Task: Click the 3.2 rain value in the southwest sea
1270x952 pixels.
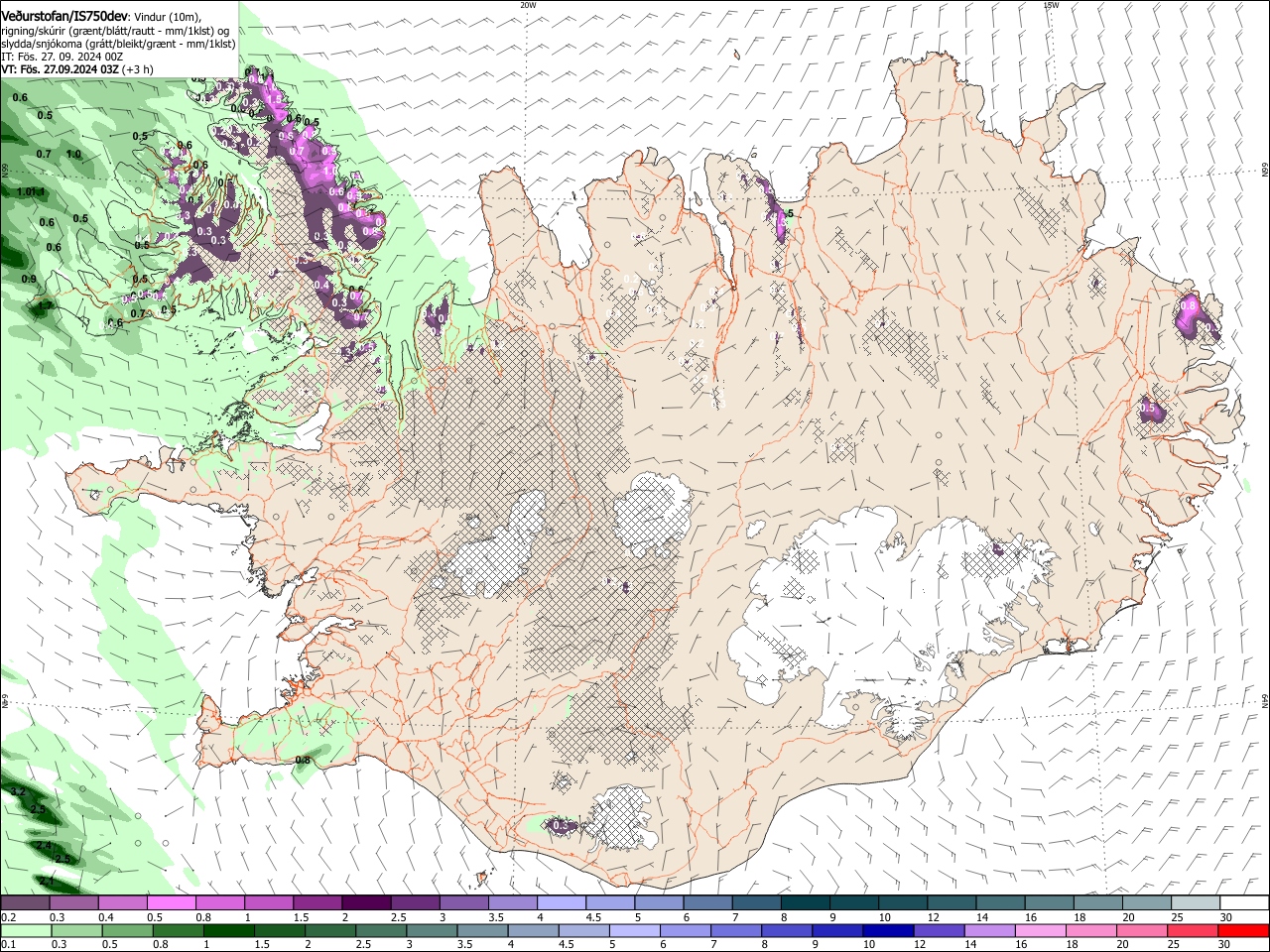Action: [18, 791]
